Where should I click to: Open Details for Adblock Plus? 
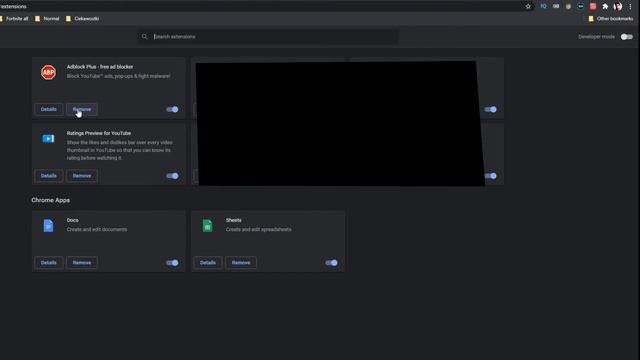click(x=49, y=109)
